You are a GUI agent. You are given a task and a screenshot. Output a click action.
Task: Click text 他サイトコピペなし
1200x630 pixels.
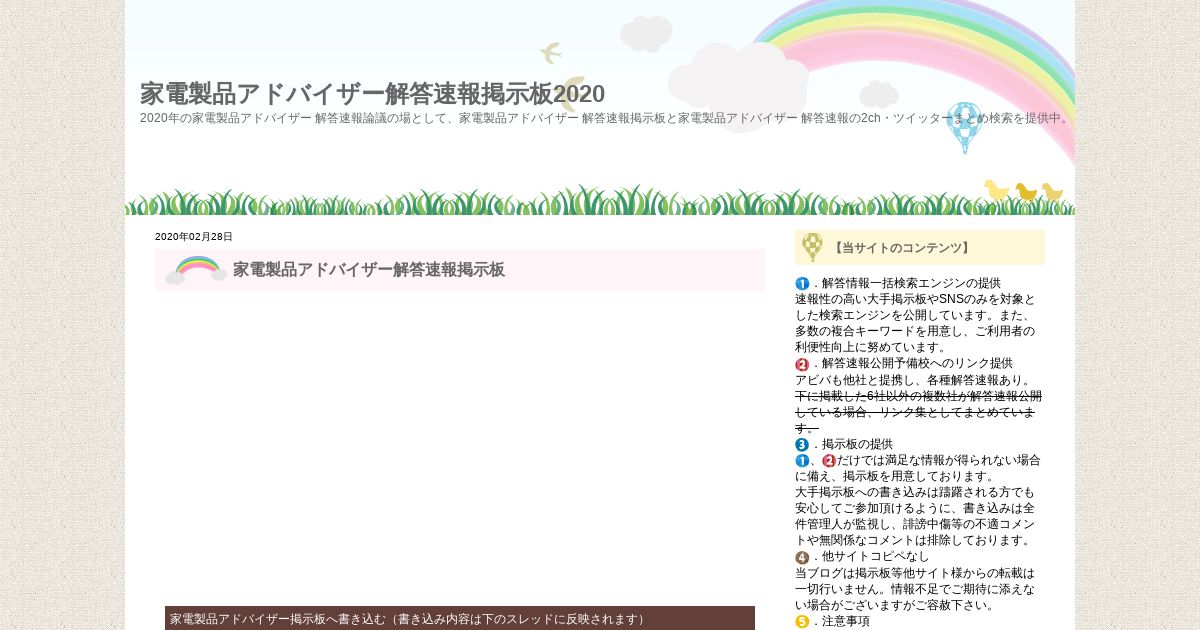[x=875, y=557]
